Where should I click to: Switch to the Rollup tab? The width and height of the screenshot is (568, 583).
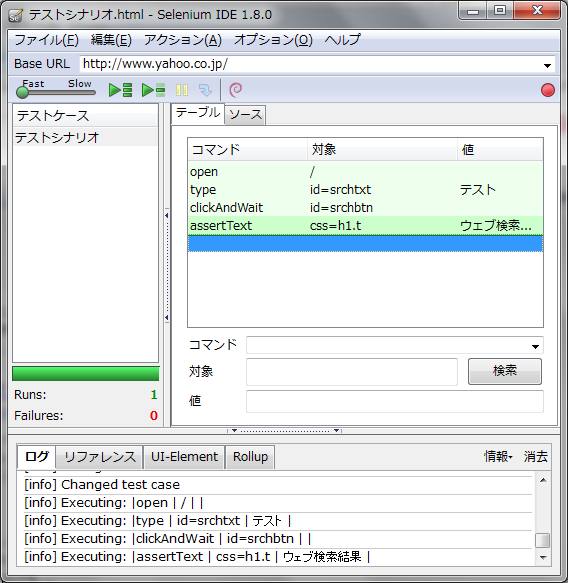click(250, 457)
